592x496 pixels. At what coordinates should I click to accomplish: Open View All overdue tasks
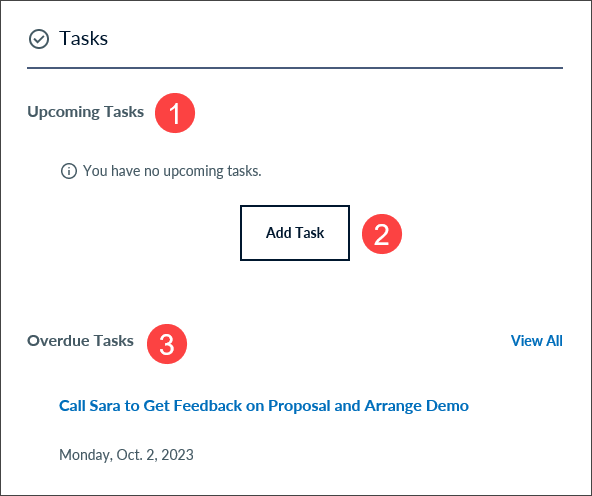point(536,341)
